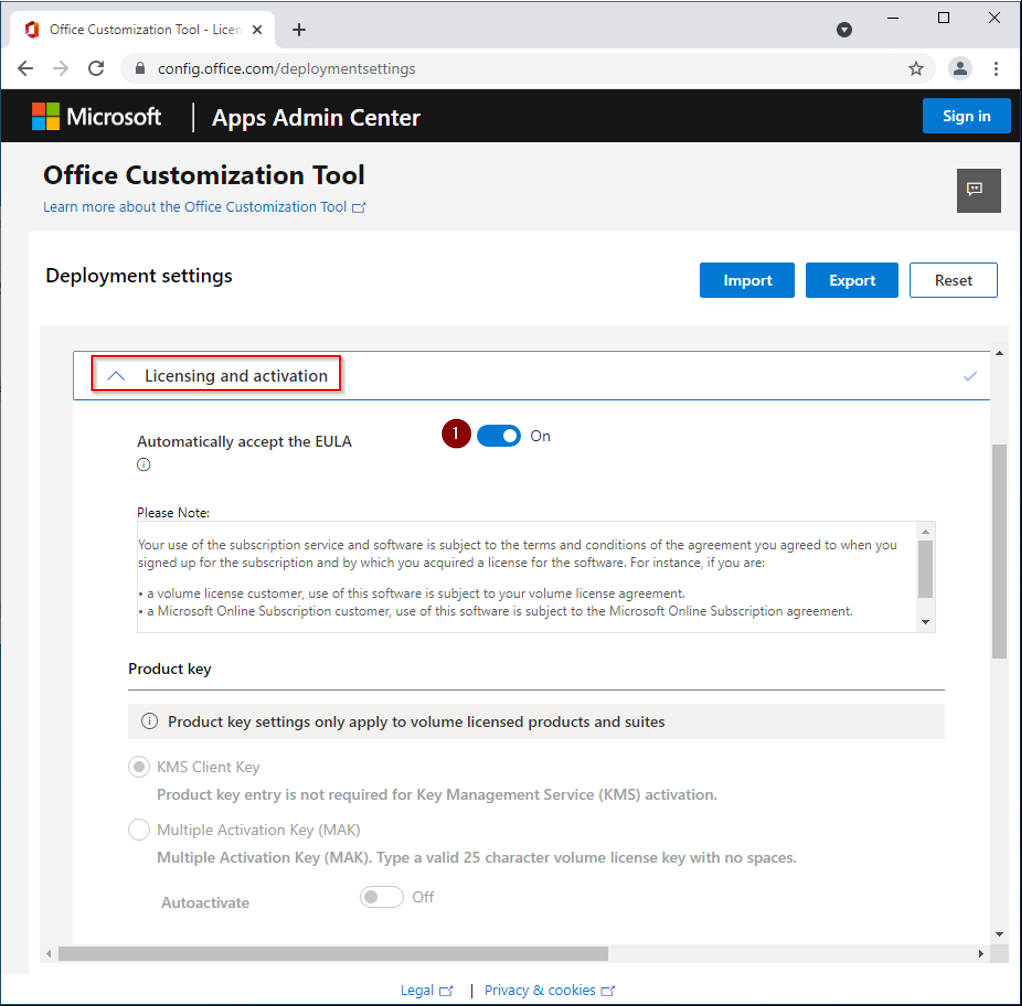This screenshot has height=1006, width=1022.
Task: Click the Please Note box up arrow
Action: click(926, 531)
